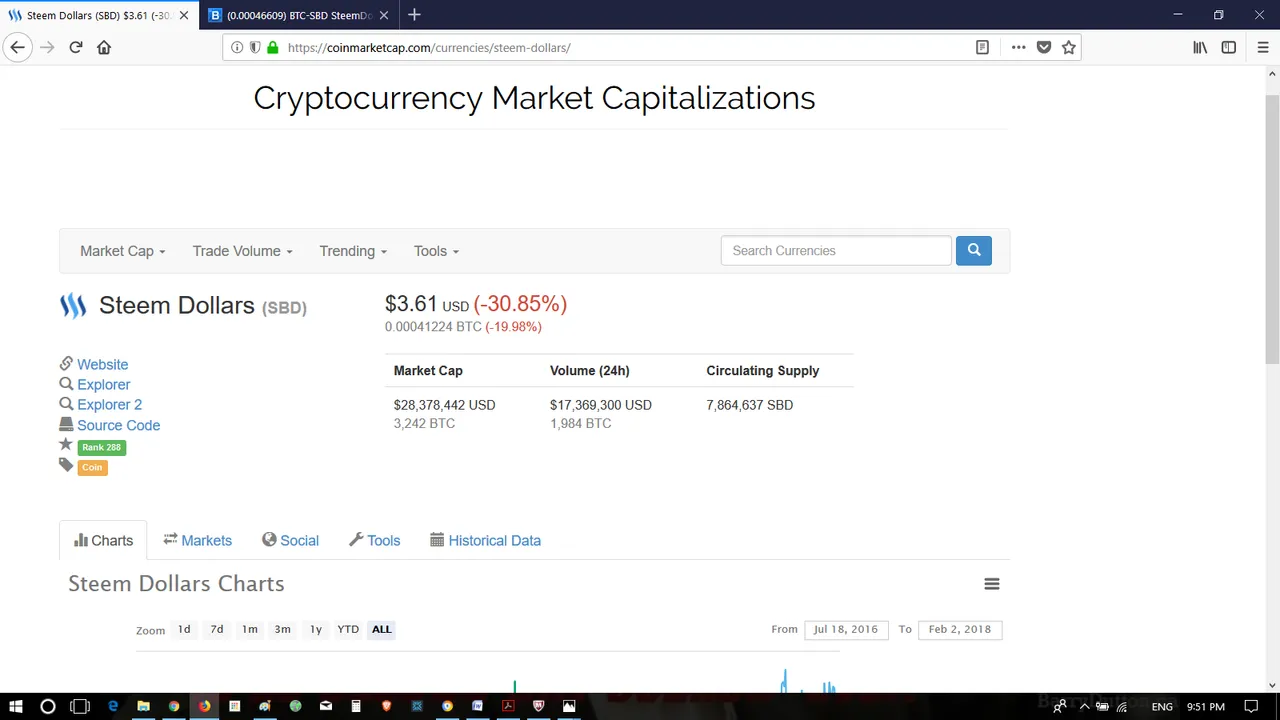Open the Mail app from taskbar

tap(325, 706)
